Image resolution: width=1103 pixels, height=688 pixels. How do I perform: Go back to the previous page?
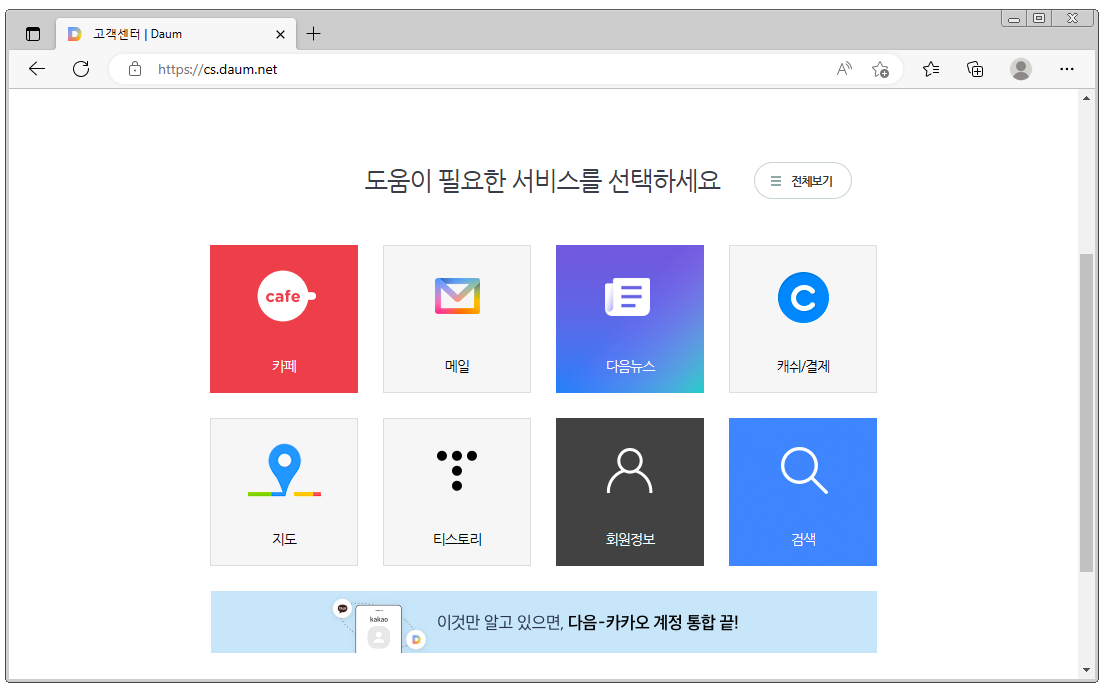[x=37, y=69]
